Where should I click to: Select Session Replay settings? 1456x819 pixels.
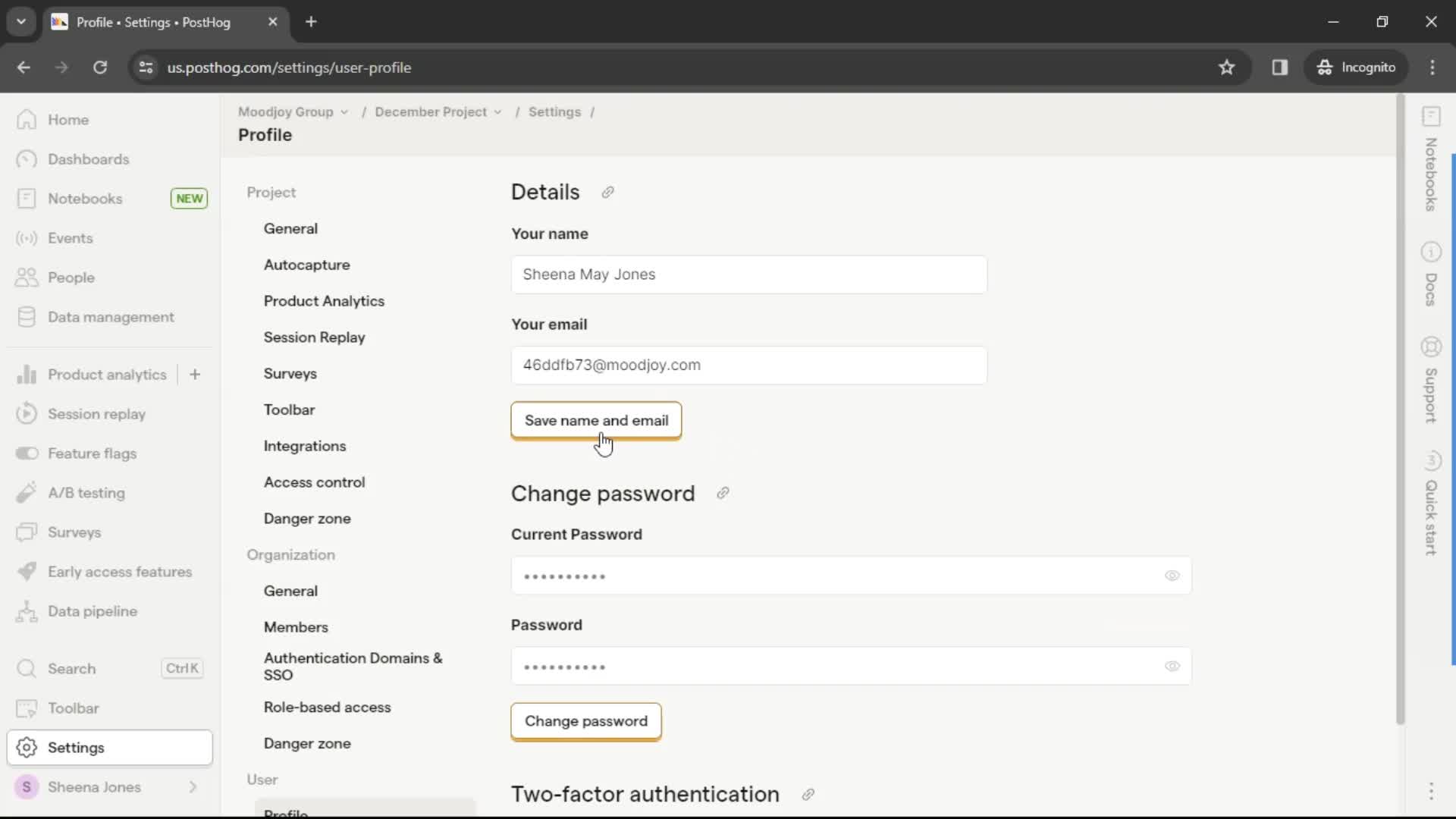coord(314,338)
